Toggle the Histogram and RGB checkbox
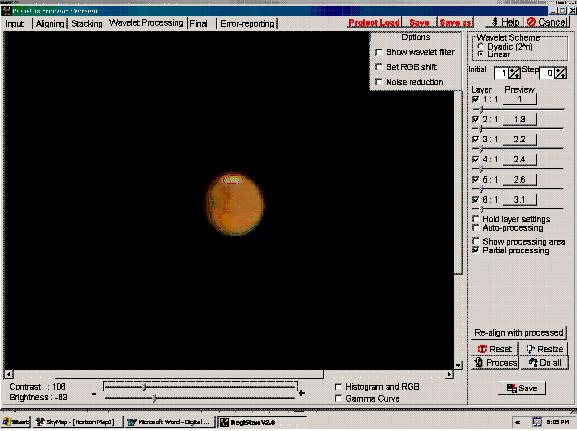The height and width of the screenshot is (431, 577). (x=338, y=386)
